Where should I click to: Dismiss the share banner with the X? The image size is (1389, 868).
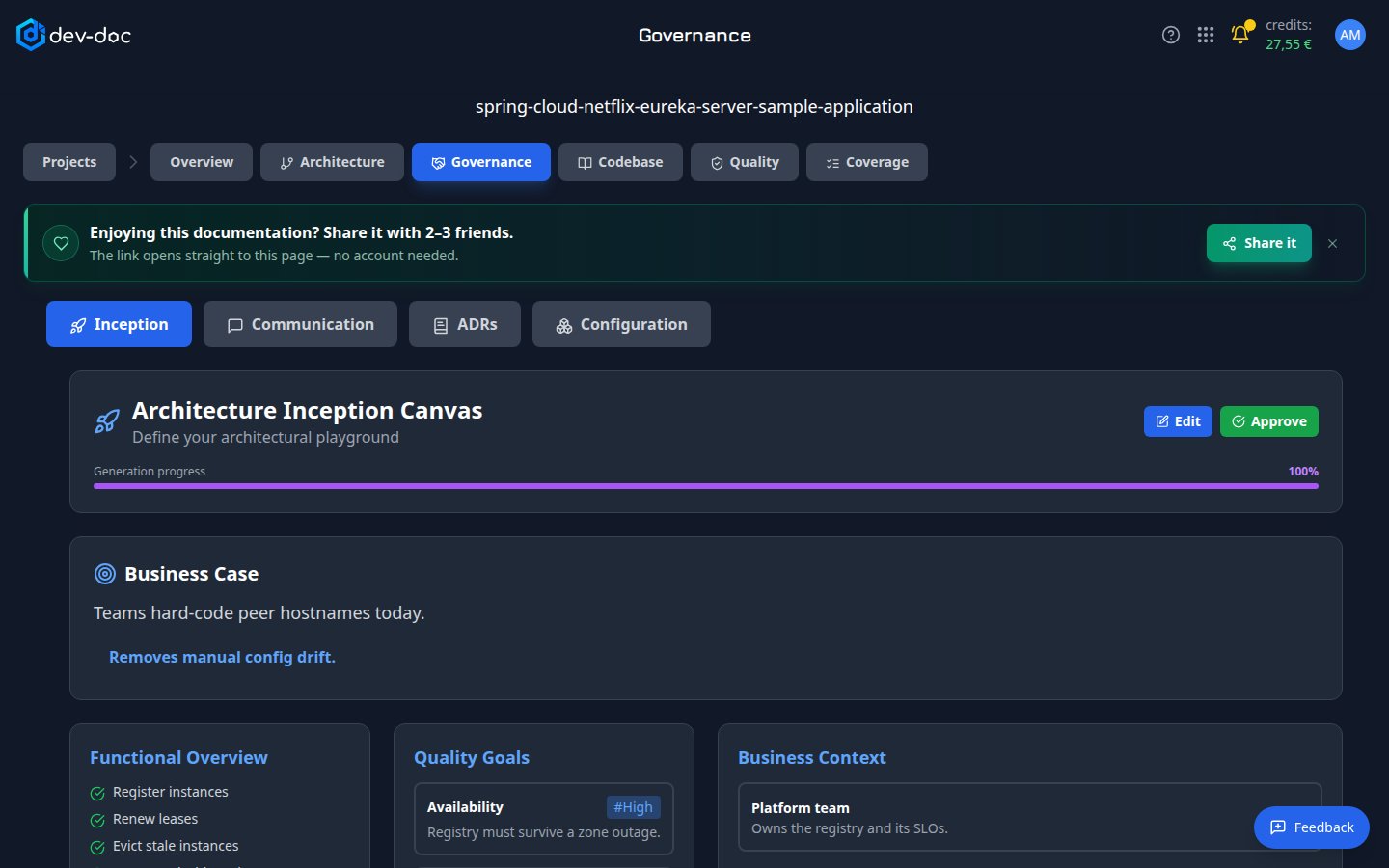pyautogui.click(x=1332, y=243)
